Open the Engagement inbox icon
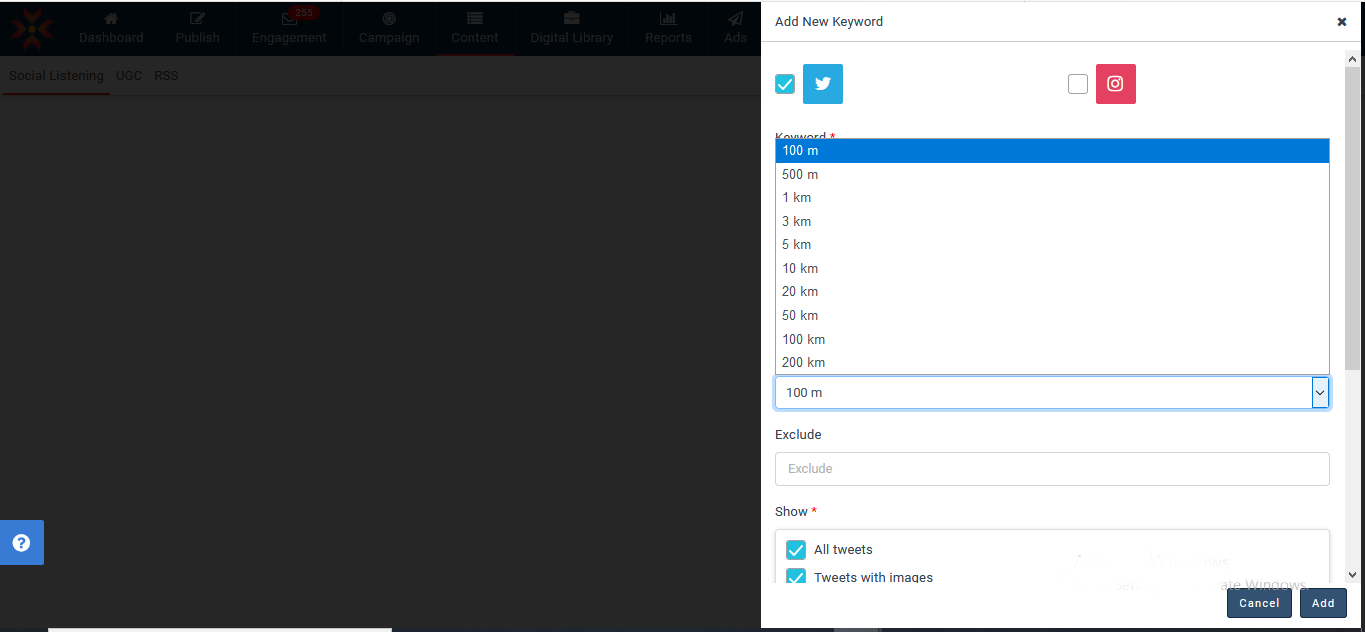 pyautogui.click(x=289, y=19)
